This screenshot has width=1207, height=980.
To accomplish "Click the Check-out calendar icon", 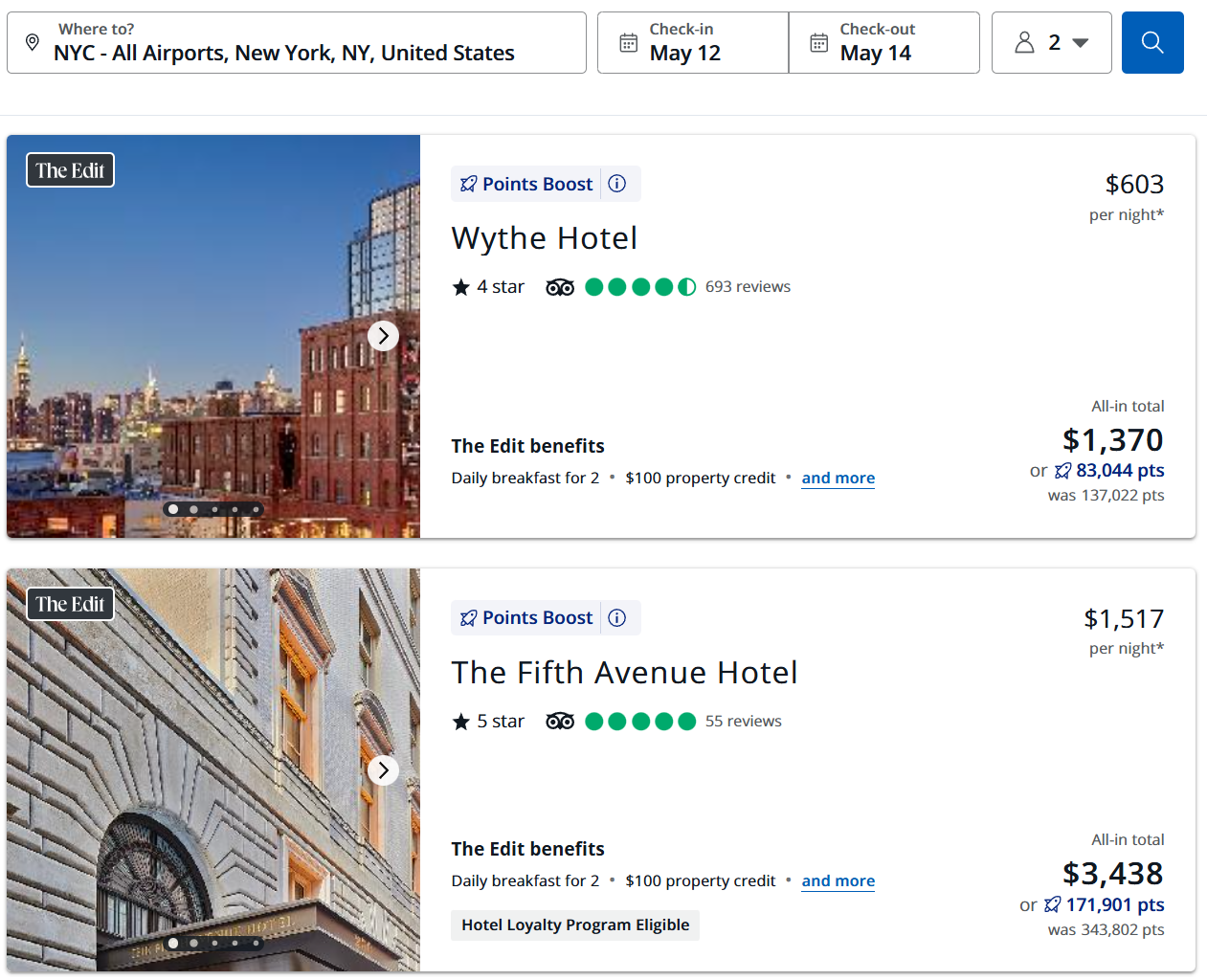I will click(818, 42).
